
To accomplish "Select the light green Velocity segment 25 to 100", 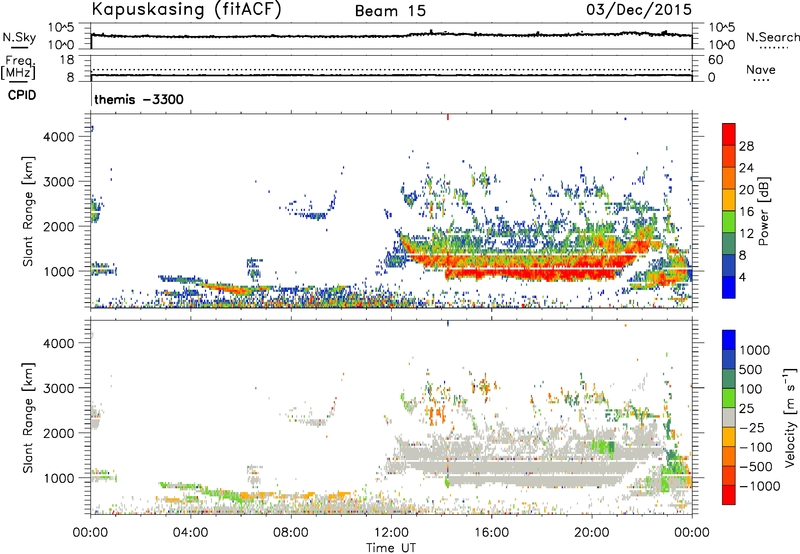I will point(729,398).
